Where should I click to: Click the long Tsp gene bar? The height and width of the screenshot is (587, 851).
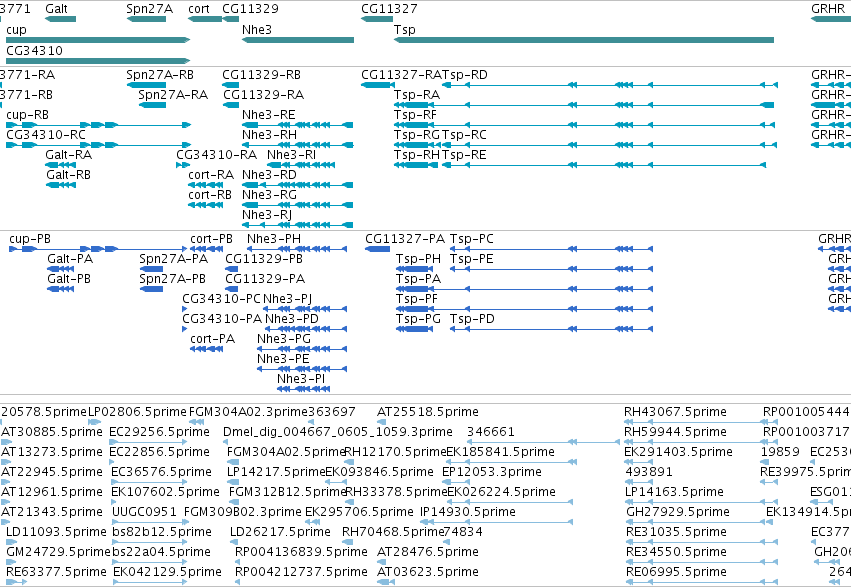tap(583, 40)
